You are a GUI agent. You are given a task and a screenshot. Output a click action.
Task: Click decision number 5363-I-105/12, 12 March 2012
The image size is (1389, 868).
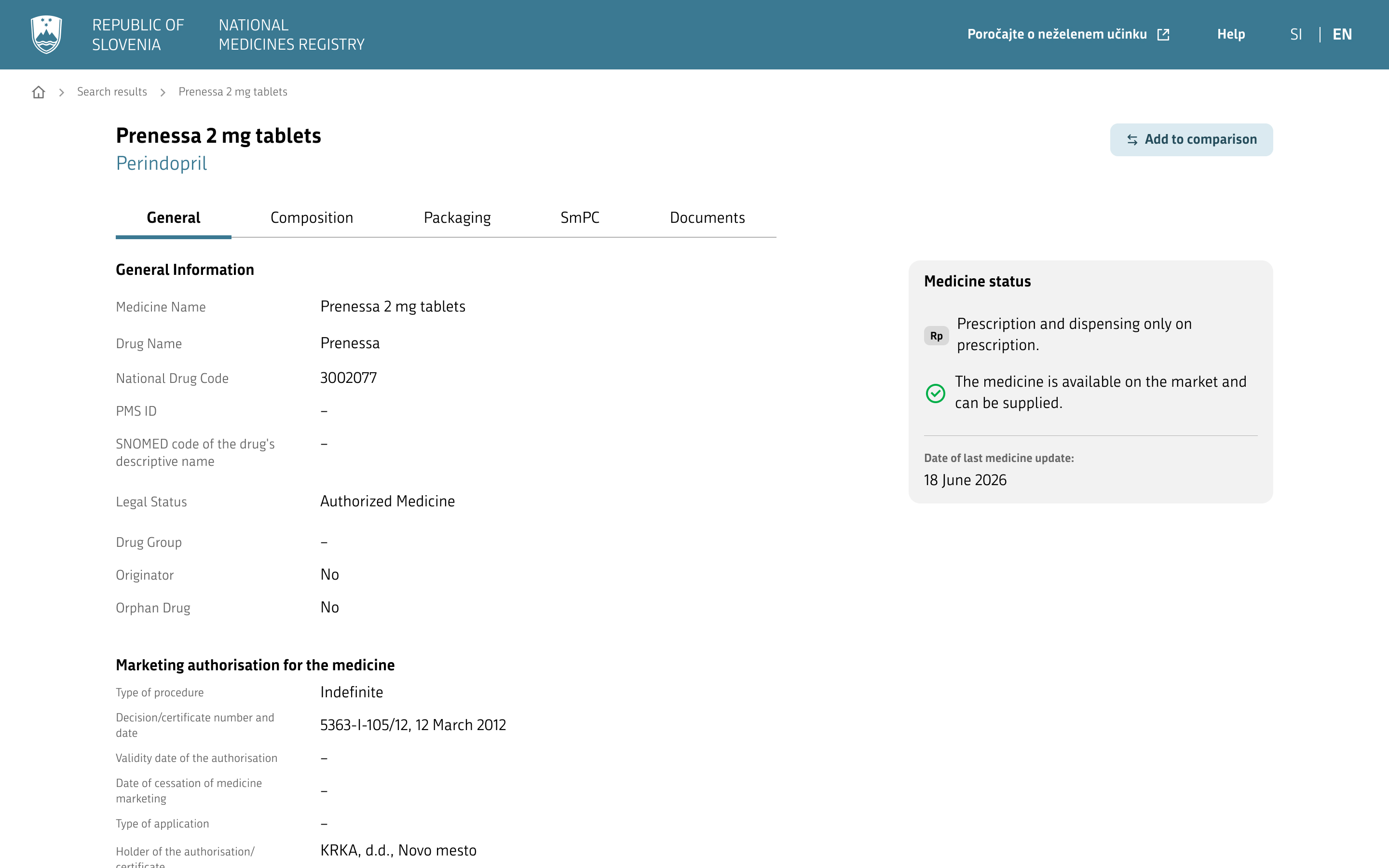click(413, 725)
